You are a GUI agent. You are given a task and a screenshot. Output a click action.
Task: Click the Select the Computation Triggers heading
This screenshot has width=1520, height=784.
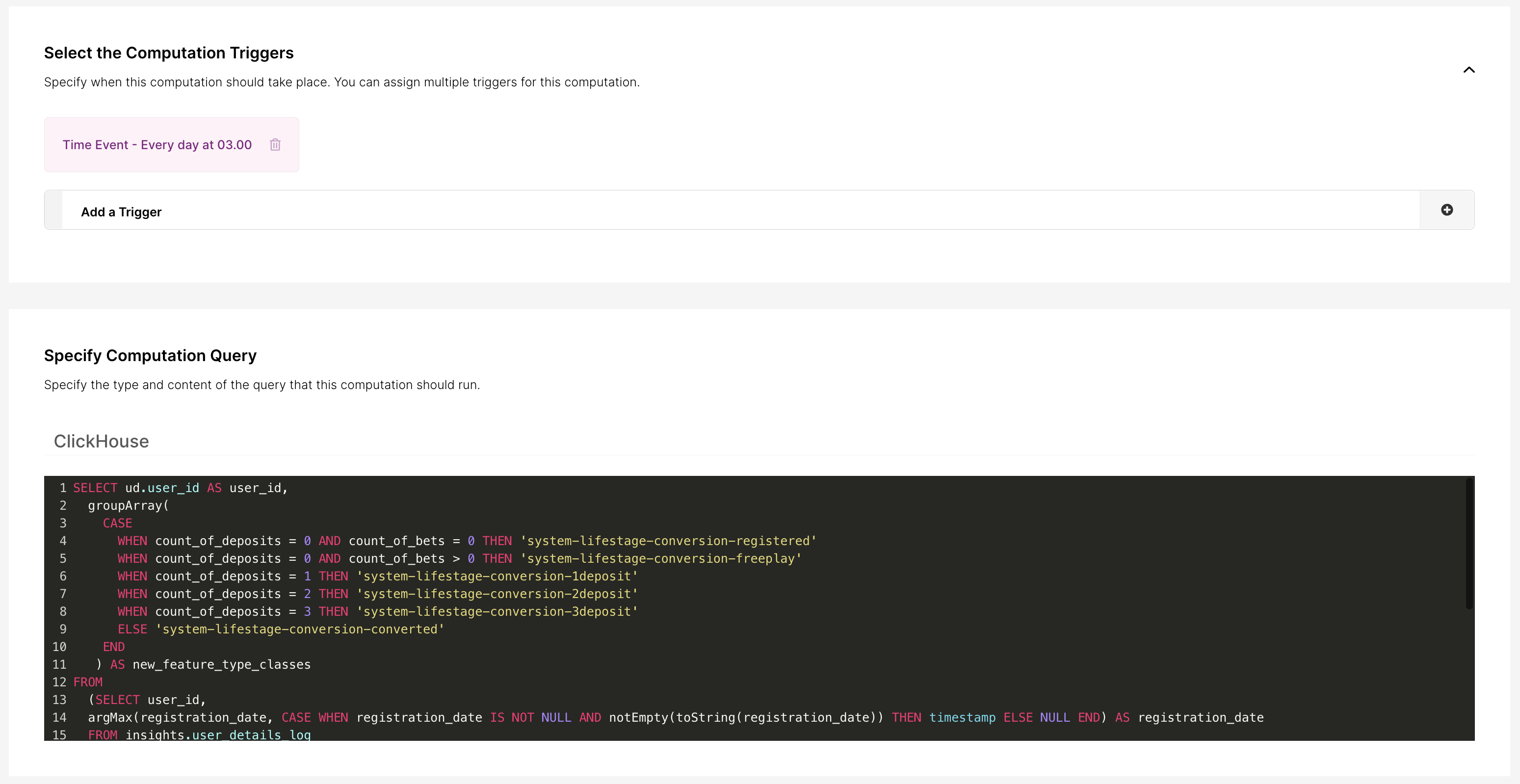click(169, 53)
